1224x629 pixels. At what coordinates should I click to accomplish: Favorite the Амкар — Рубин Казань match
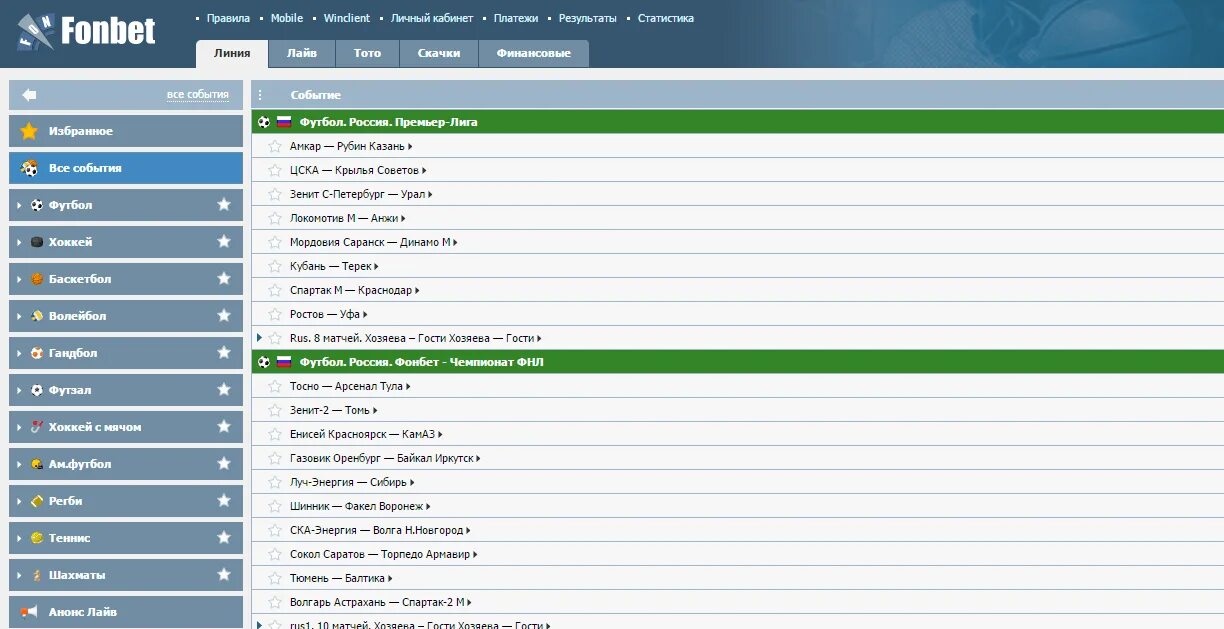(x=275, y=146)
